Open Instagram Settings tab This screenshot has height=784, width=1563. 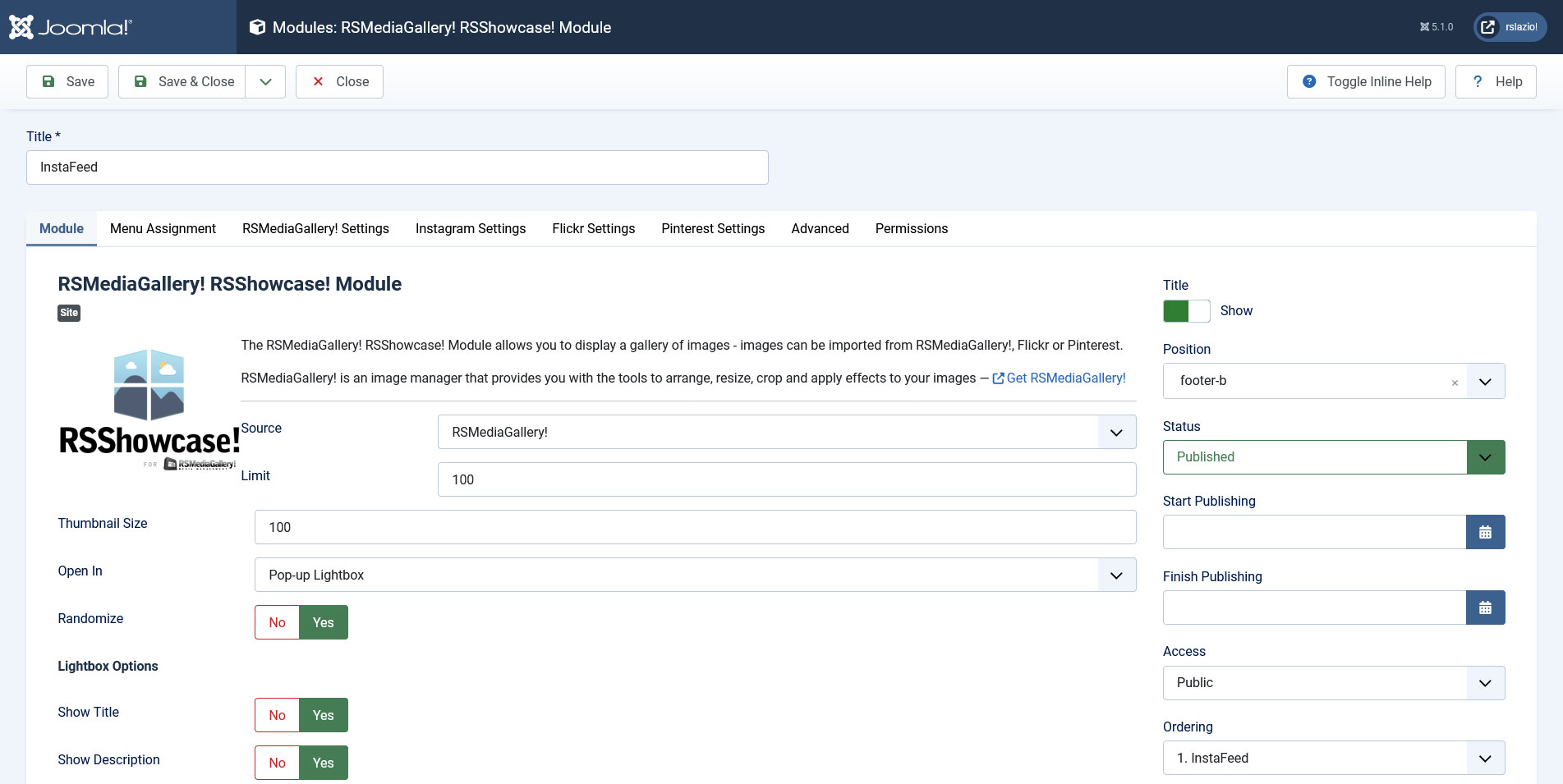471,228
